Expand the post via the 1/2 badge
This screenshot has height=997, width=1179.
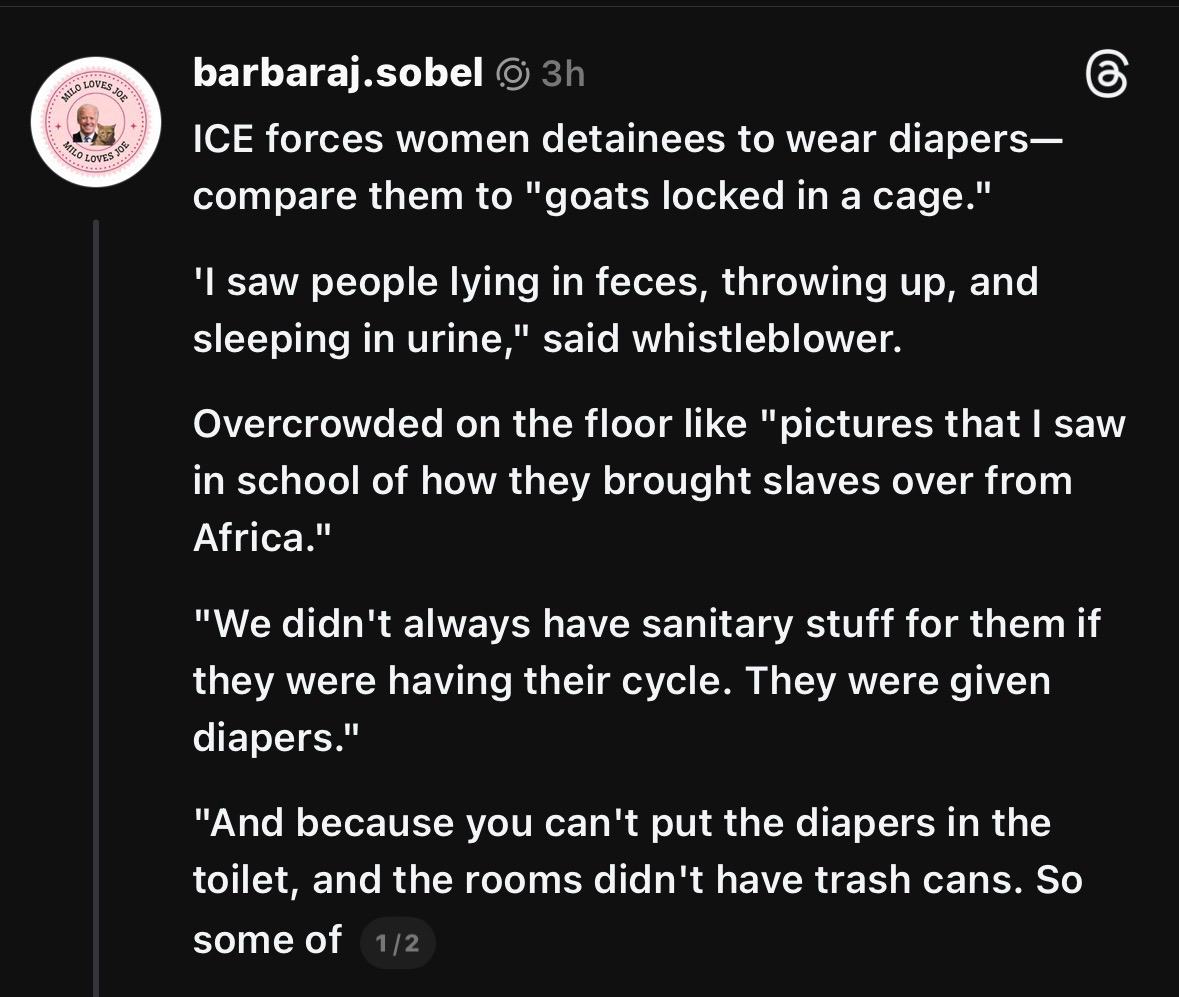[x=397, y=942]
